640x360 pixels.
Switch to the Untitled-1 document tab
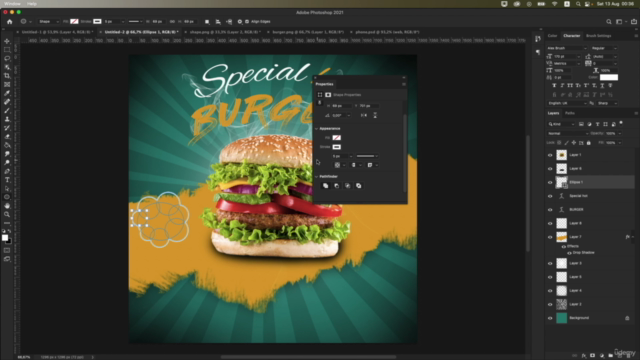(57, 32)
